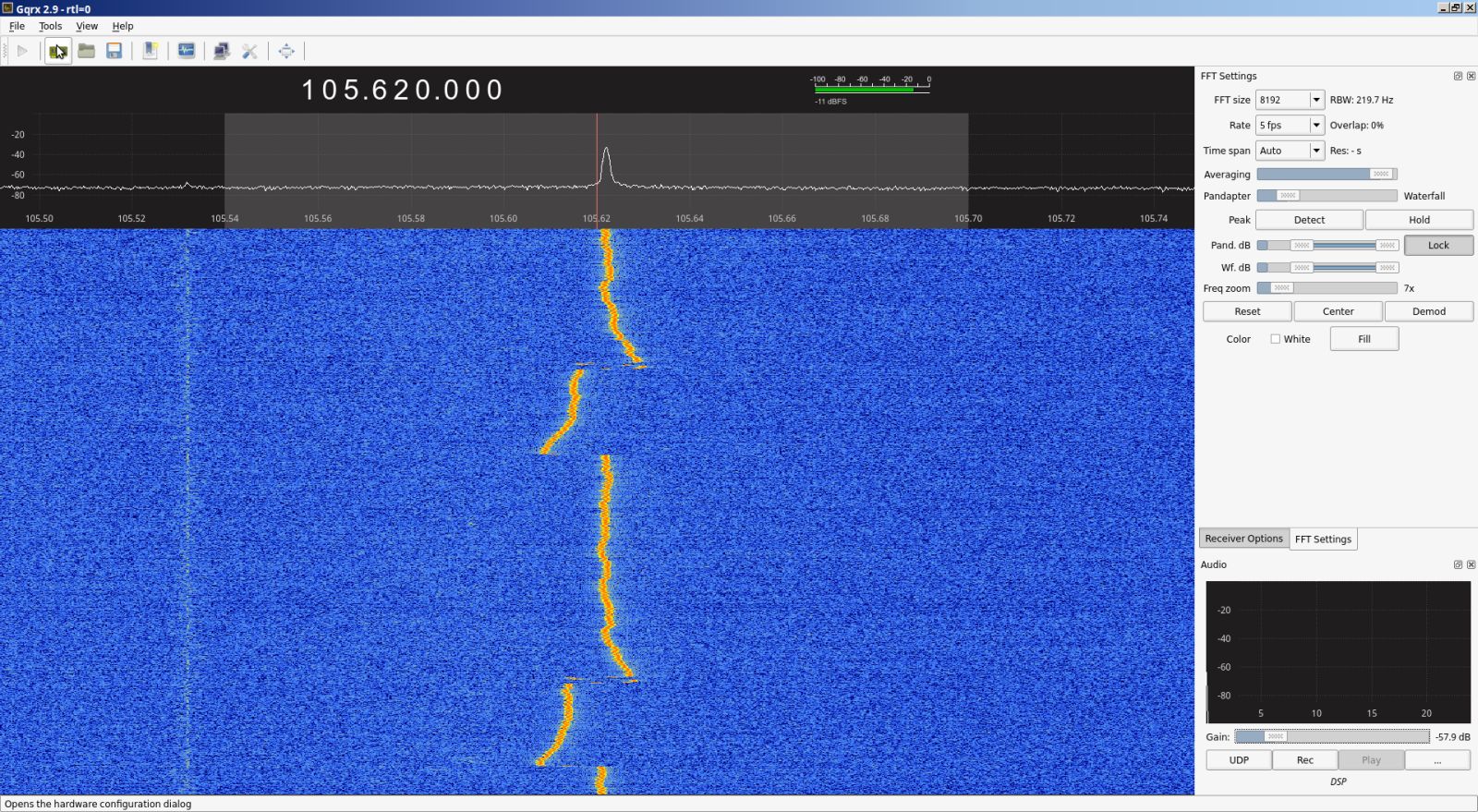The width and height of the screenshot is (1478, 812).
Task: Click the Freq zoom slider handle
Action: pyautogui.click(x=1281, y=288)
